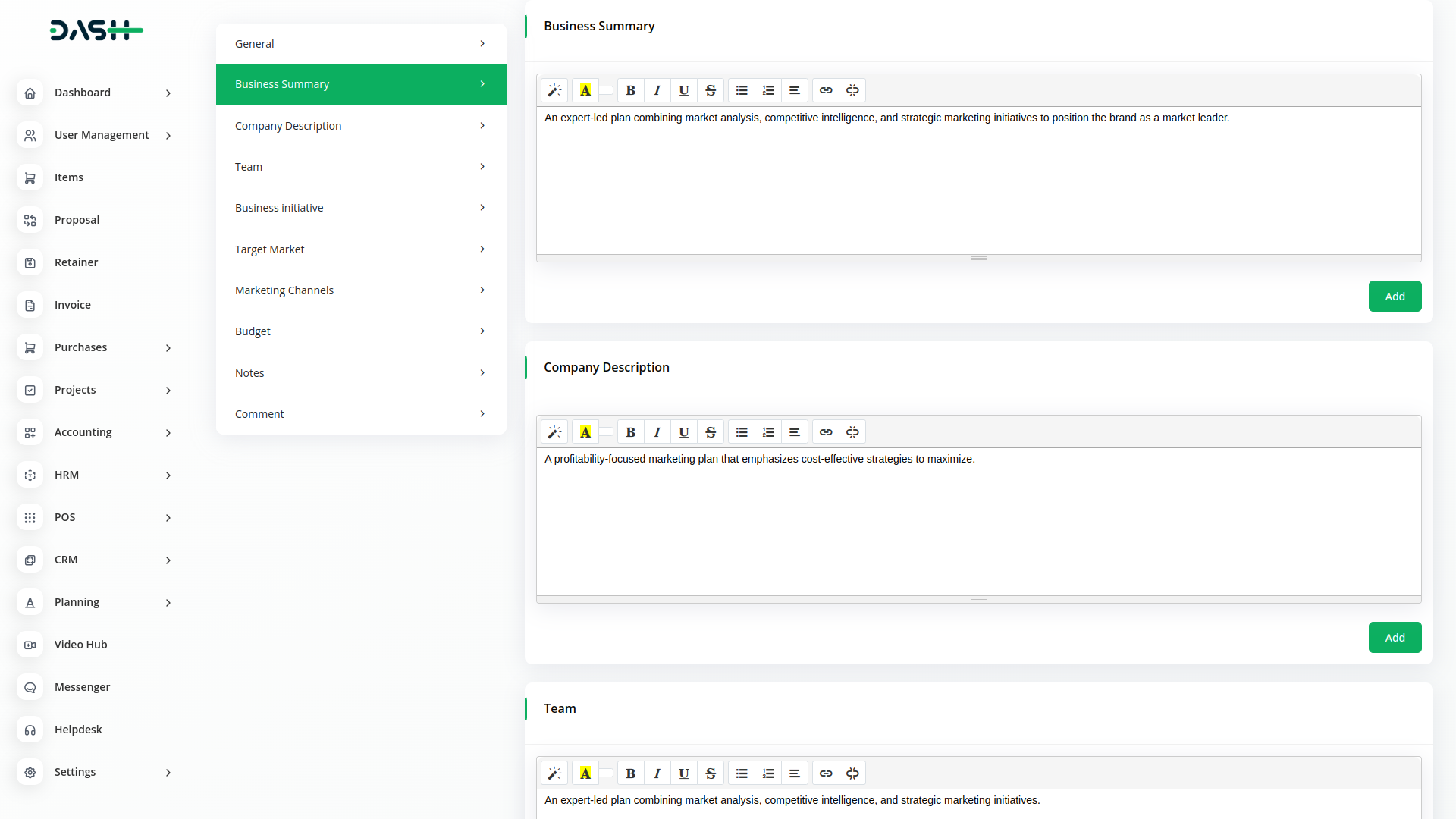Click unlink icon in Company Description editor

pyautogui.click(x=852, y=432)
